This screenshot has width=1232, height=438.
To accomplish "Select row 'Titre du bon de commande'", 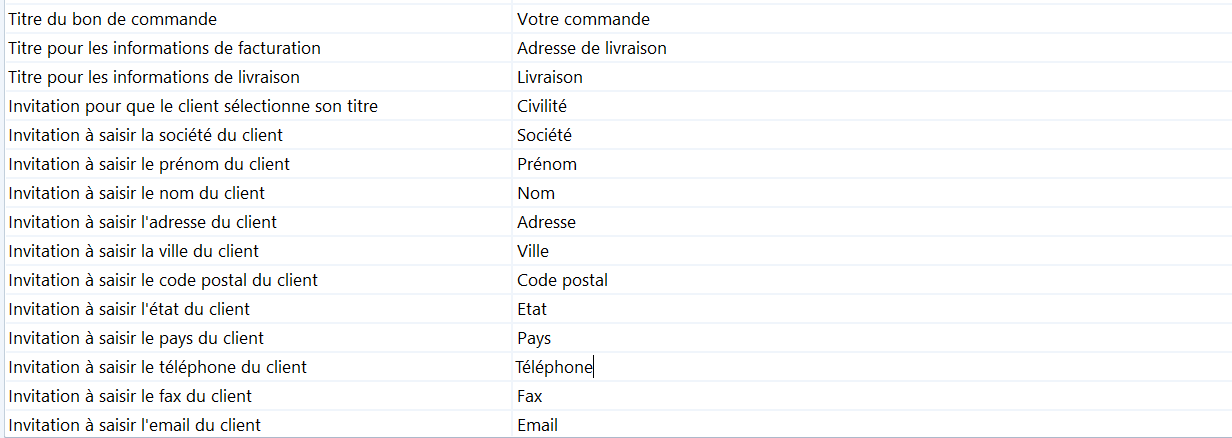I will tap(112, 19).
